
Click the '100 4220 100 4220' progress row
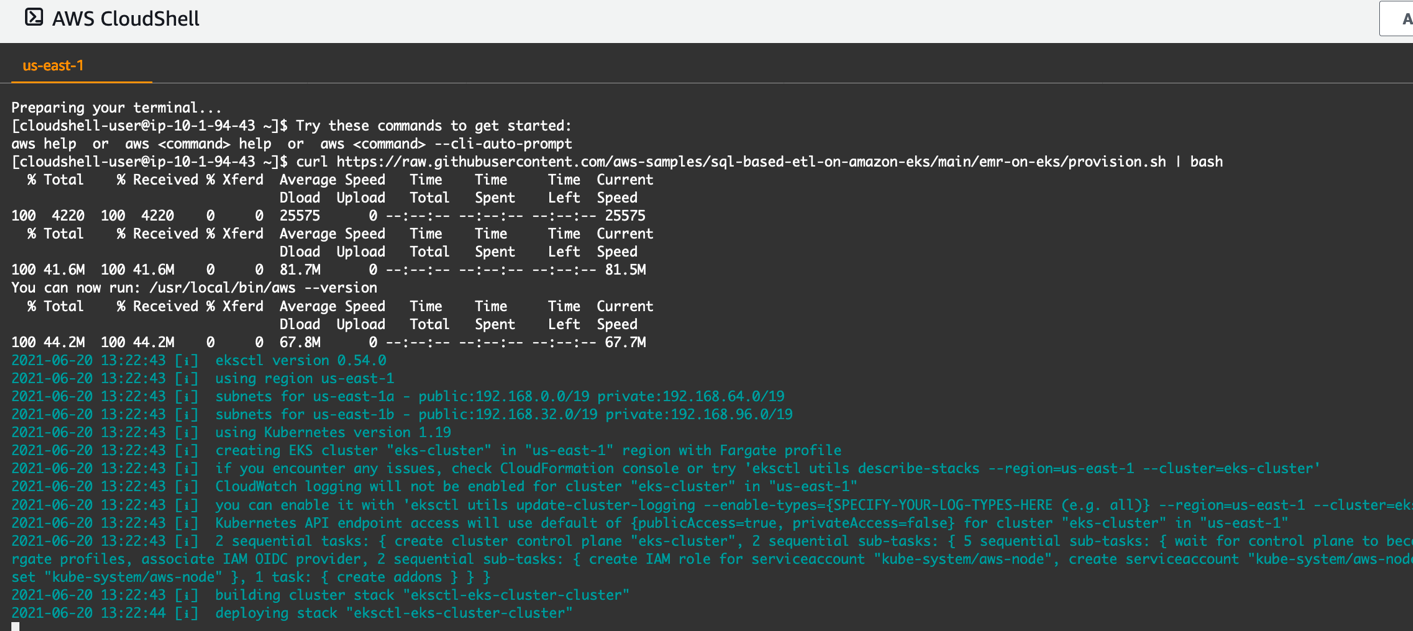[328, 215]
